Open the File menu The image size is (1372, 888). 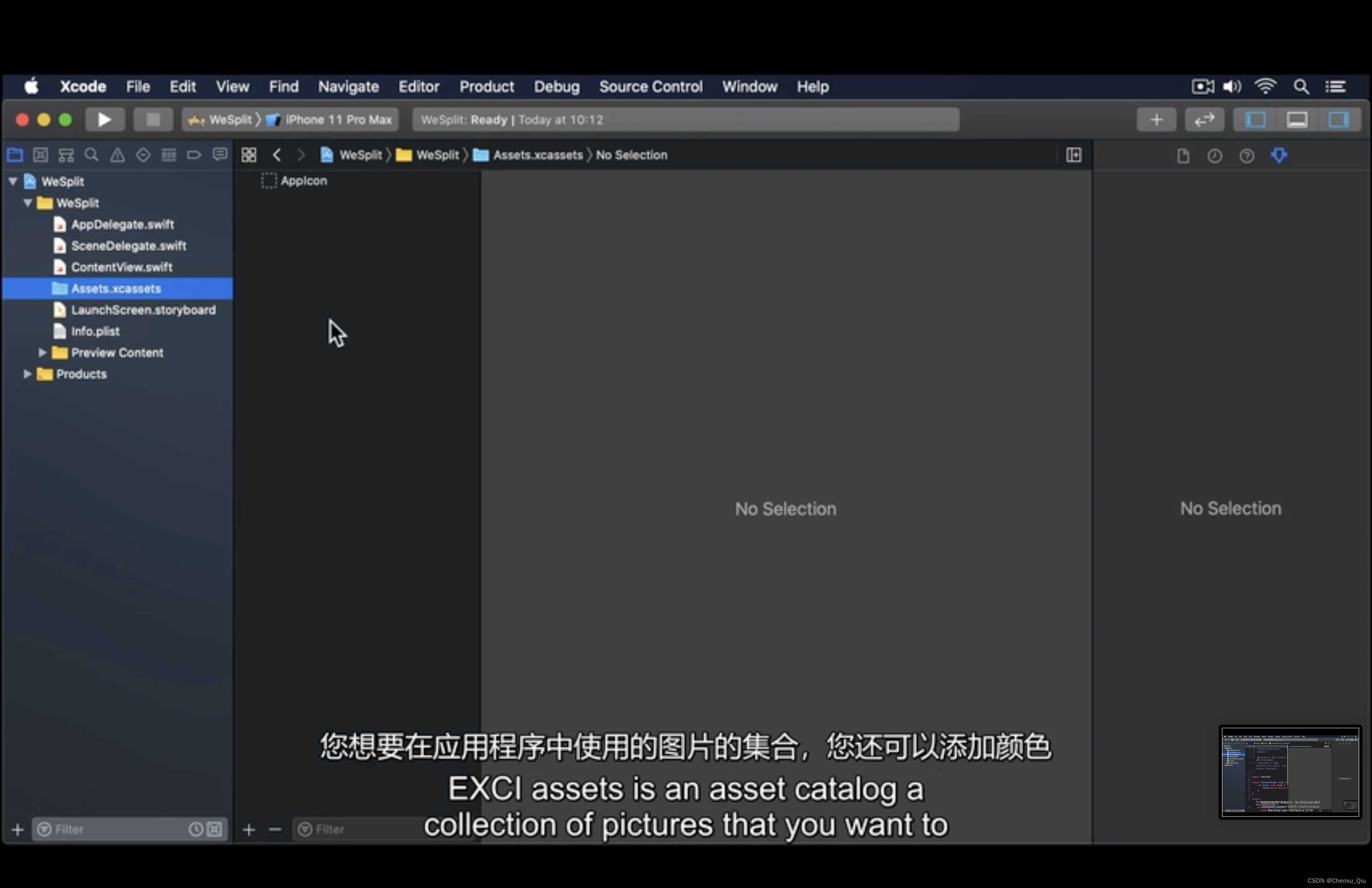[x=138, y=87]
